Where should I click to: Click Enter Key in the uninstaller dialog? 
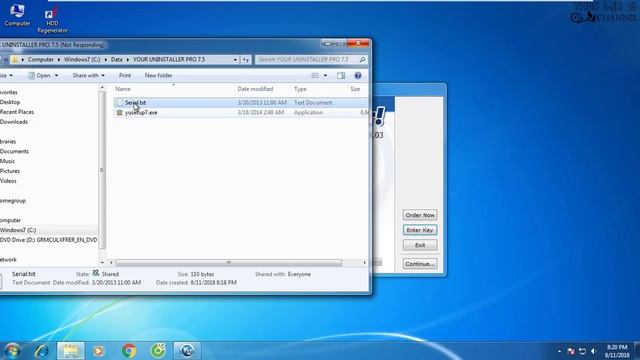(x=420, y=230)
